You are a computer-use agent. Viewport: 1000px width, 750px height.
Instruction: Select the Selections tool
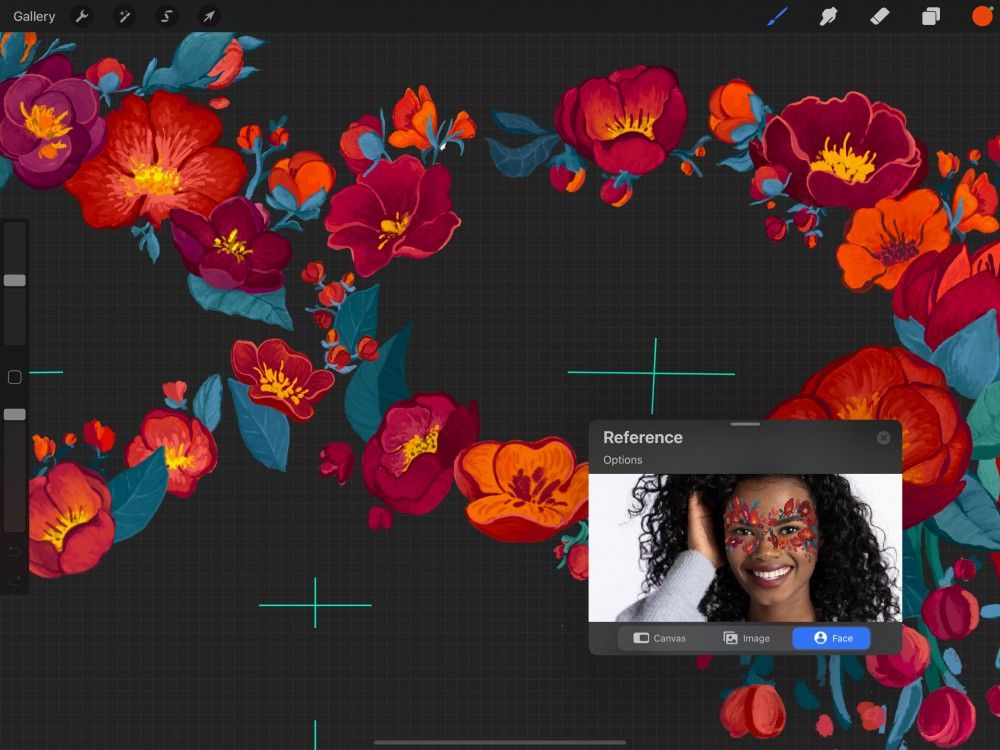[x=166, y=16]
